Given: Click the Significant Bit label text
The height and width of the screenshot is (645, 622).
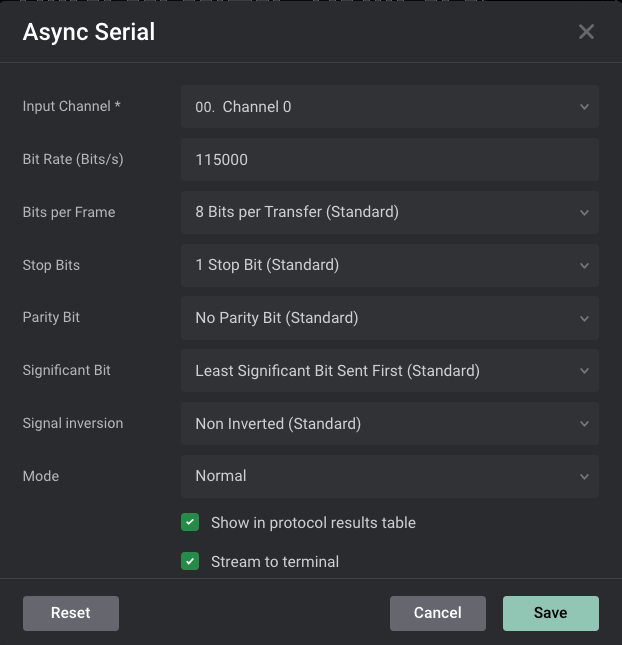Looking at the screenshot, I should tap(67, 370).
